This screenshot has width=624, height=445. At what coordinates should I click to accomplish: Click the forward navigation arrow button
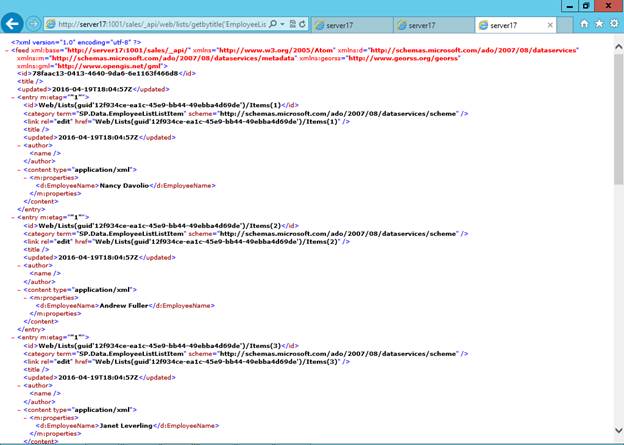(33, 24)
